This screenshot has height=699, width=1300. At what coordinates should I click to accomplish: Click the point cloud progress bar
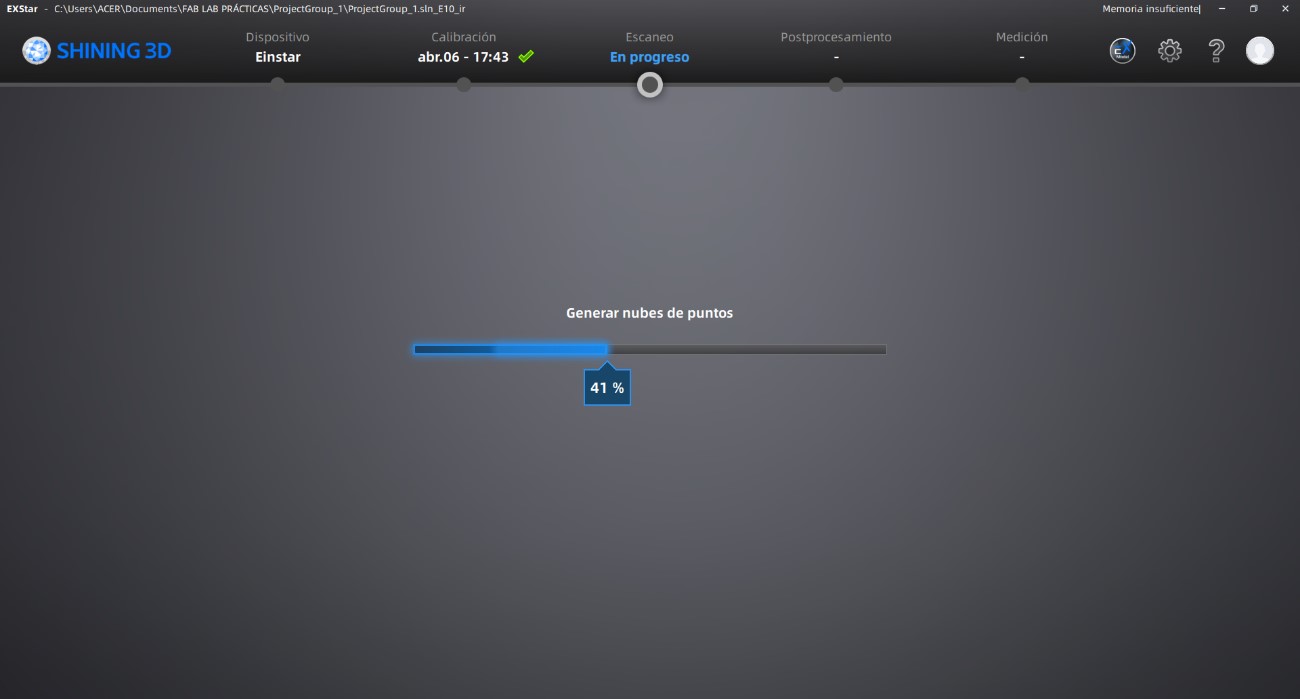(x=650, y=349)
